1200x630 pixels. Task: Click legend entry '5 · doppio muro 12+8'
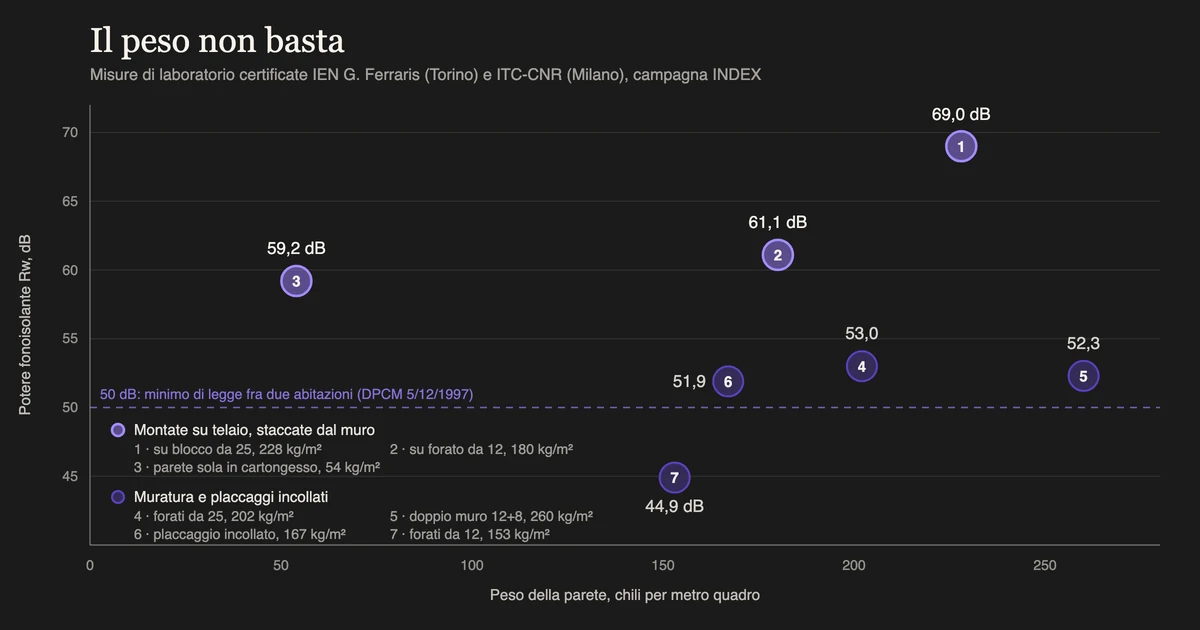tap(491, 516)
